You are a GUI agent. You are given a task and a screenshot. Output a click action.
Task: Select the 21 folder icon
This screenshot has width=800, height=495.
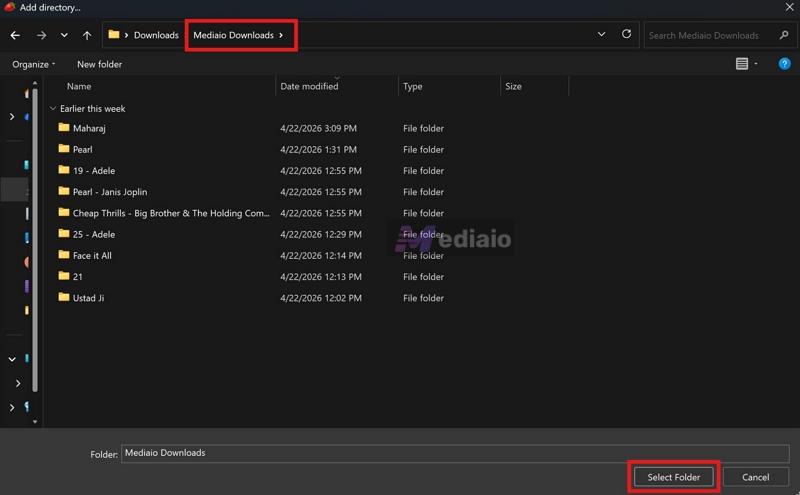[x=64, y=276]
